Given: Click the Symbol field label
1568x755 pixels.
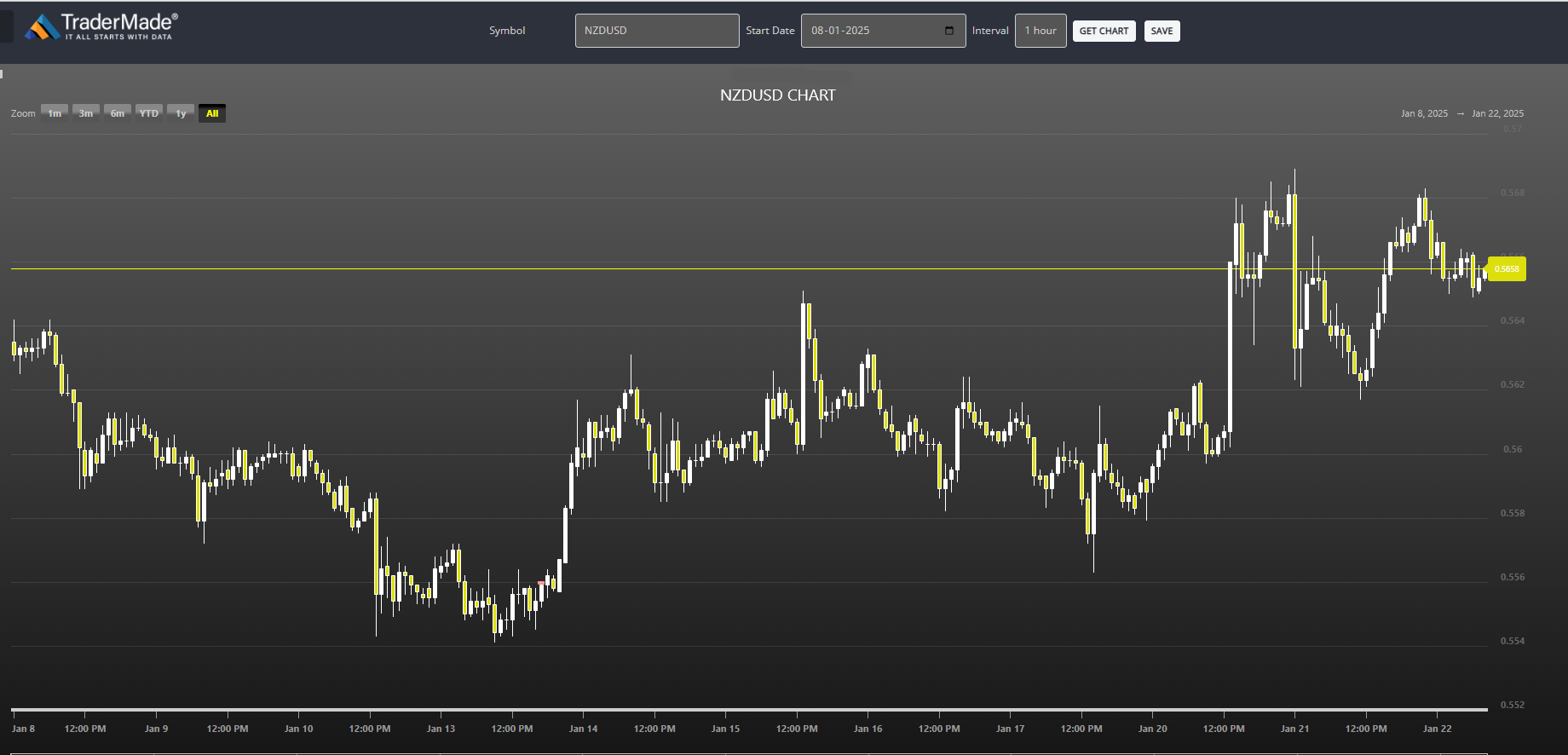Looking at the screenshot, I should (x=507, y=31).
